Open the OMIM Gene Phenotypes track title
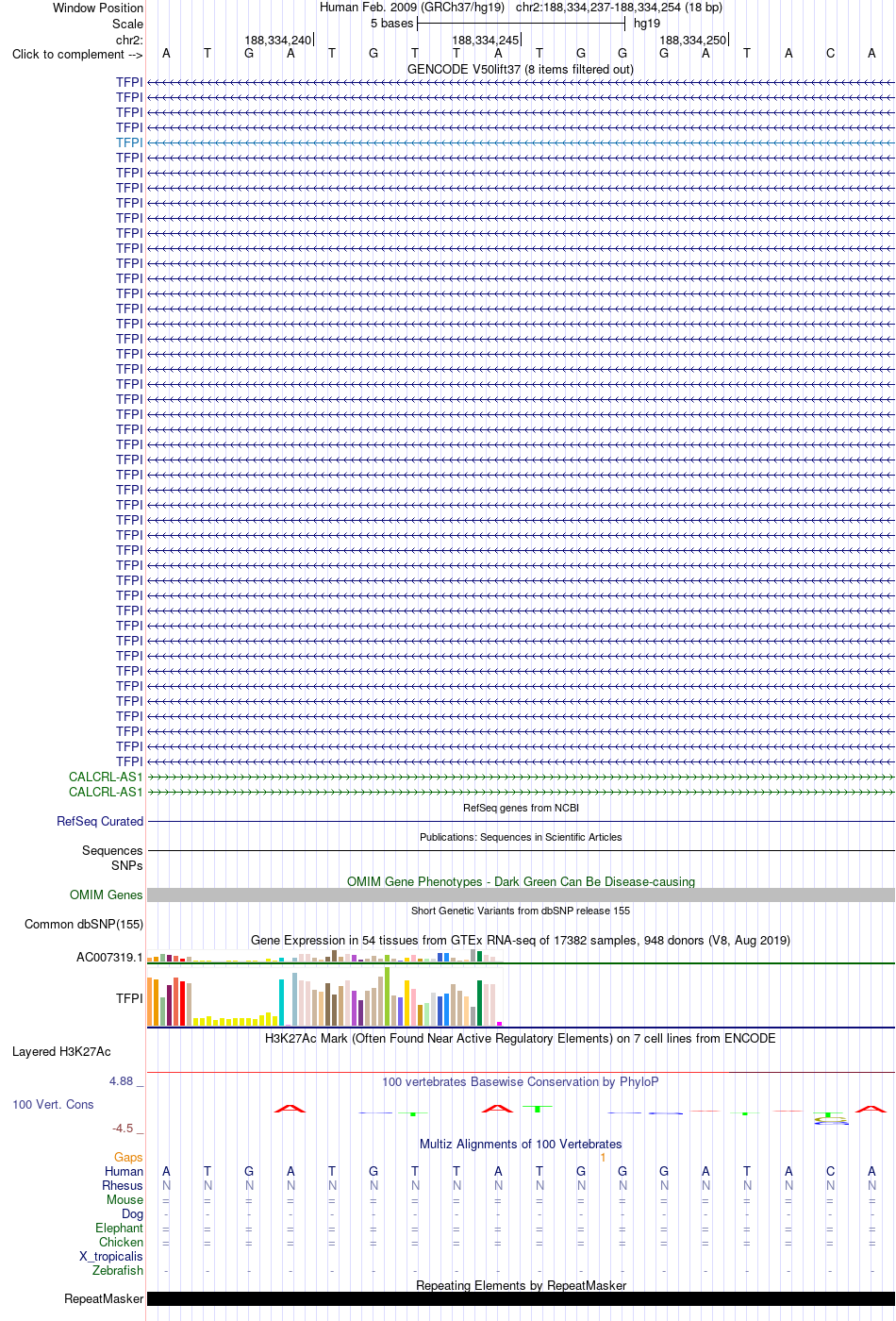The height and width of the screenshot is (1321, 896). click(x=521, y=881)
